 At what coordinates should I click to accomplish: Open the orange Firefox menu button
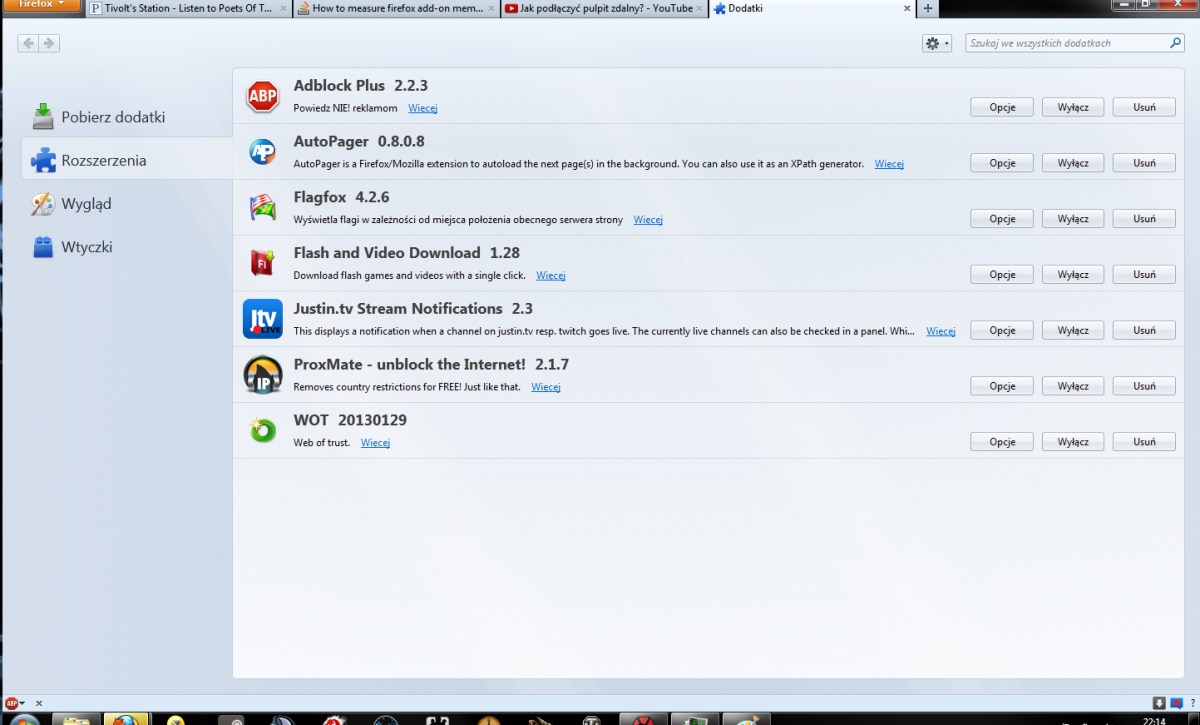[41, 5]
